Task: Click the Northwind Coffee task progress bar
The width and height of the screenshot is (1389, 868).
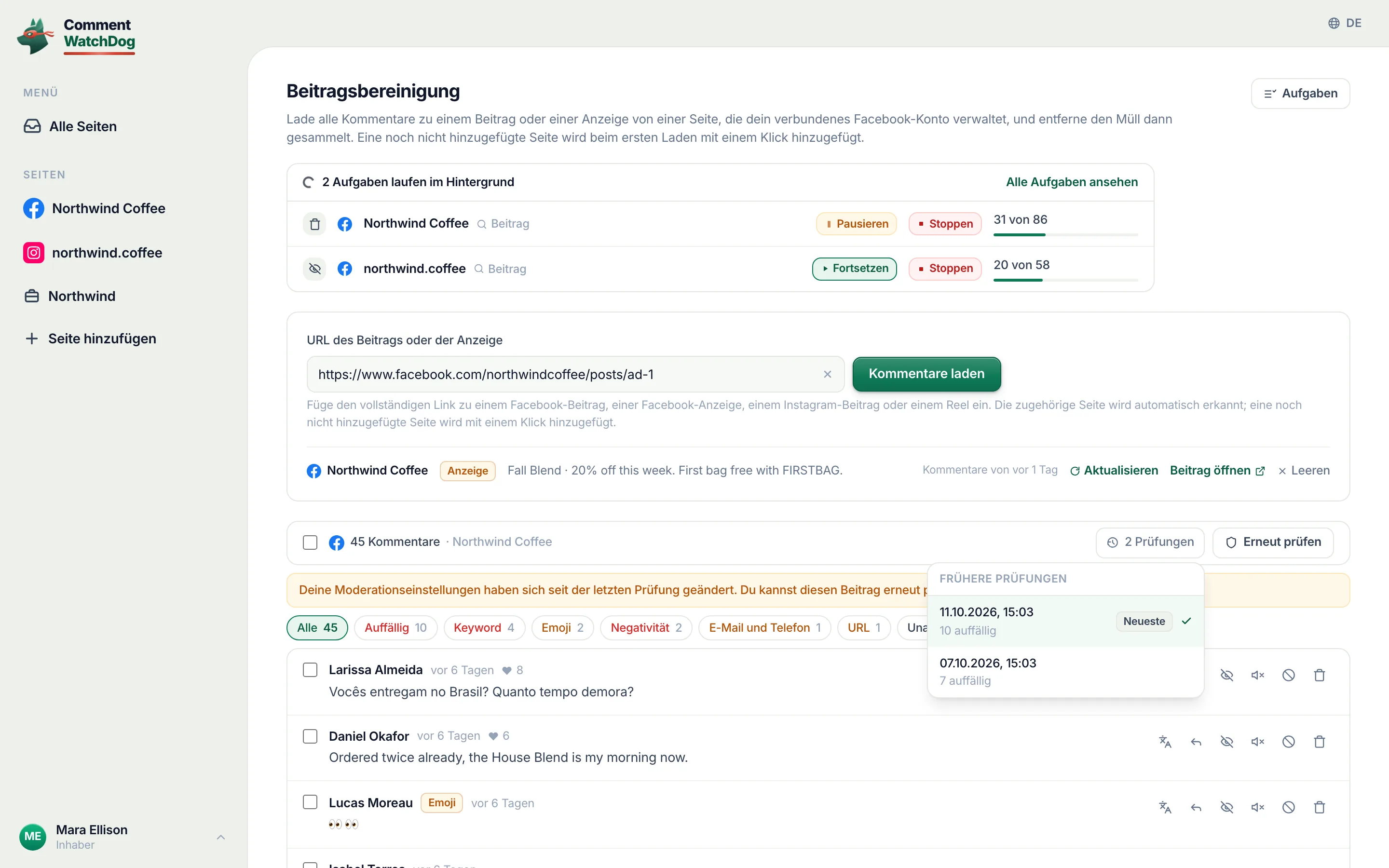Action: [1065, 235]
